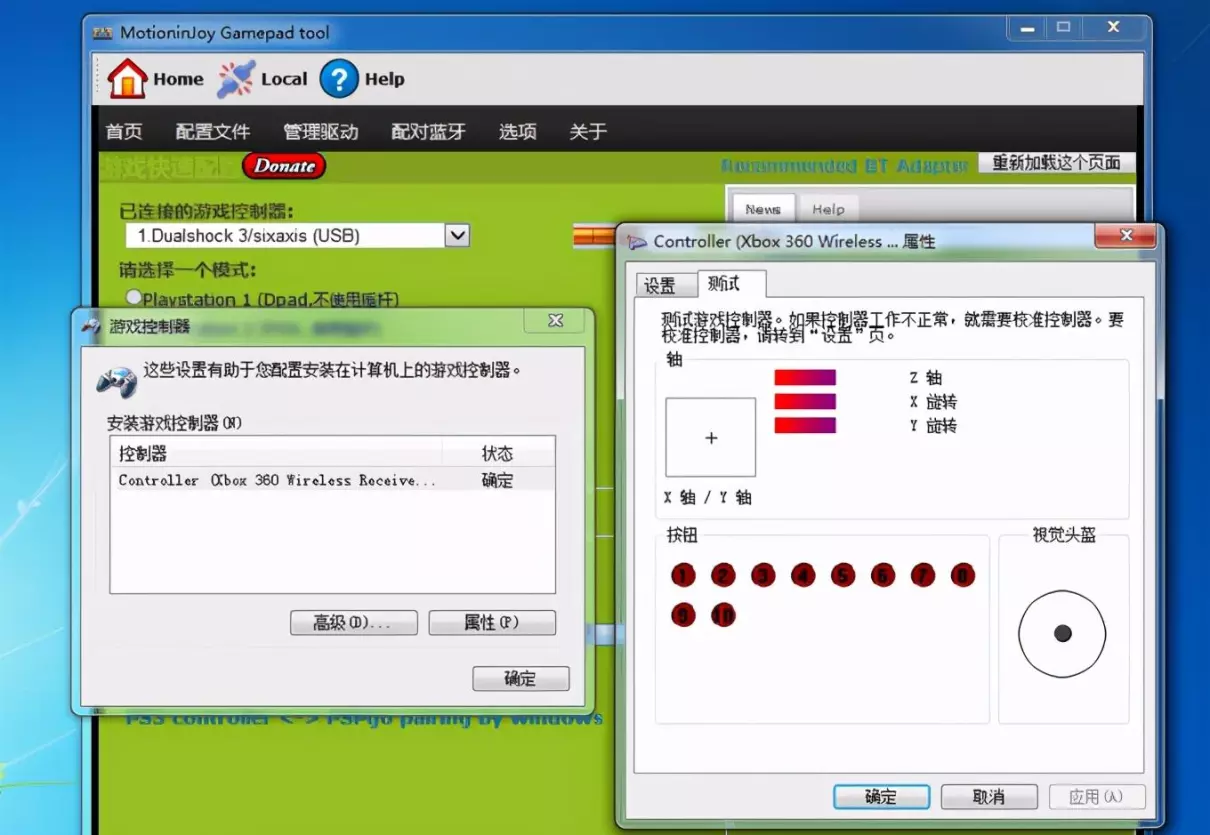Click the Controller properties title bar icon

click(x=637, y=242)
